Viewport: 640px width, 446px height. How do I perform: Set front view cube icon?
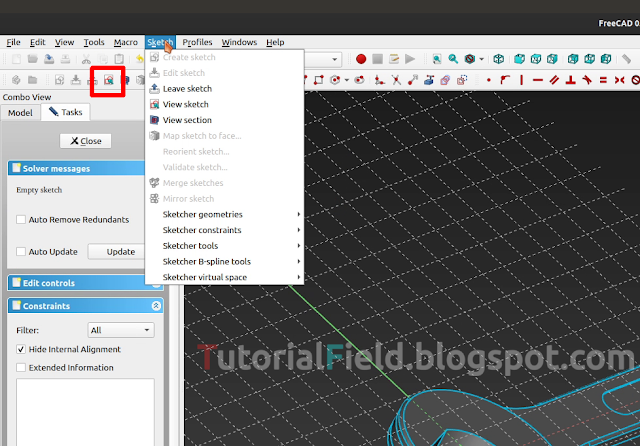[519, 59]
